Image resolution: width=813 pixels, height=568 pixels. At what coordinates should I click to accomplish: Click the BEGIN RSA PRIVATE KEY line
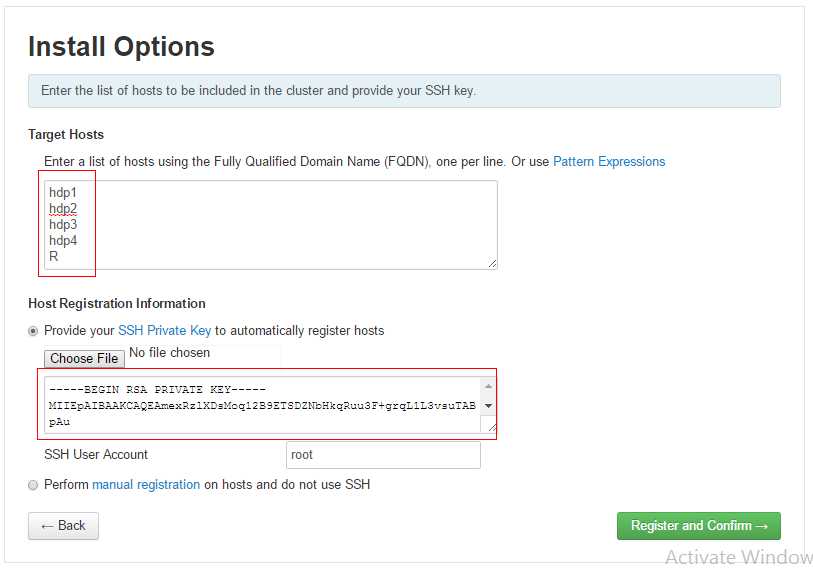[x=157, y=389]
